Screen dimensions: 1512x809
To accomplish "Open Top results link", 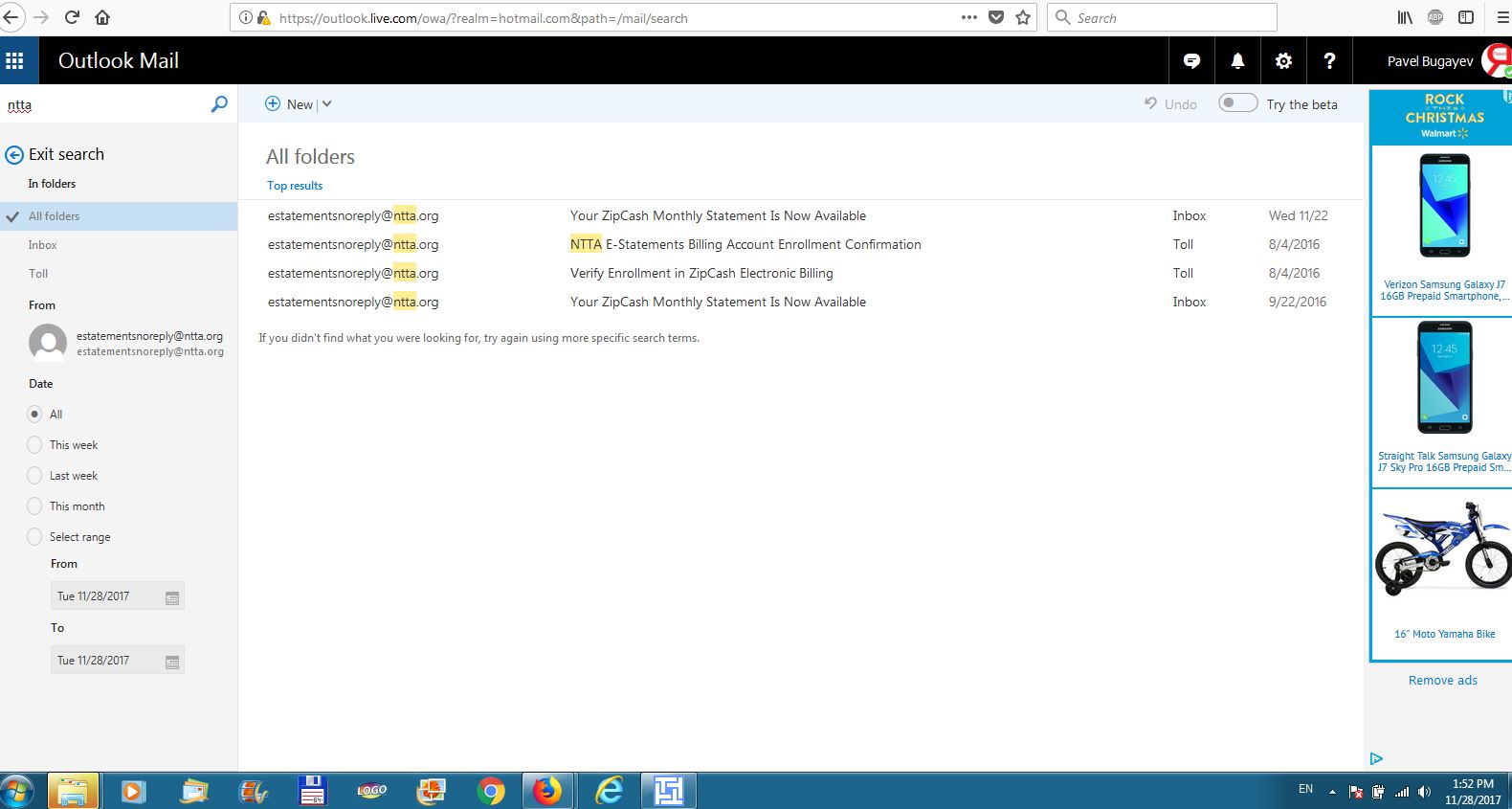I will click(x=295, y=186).
